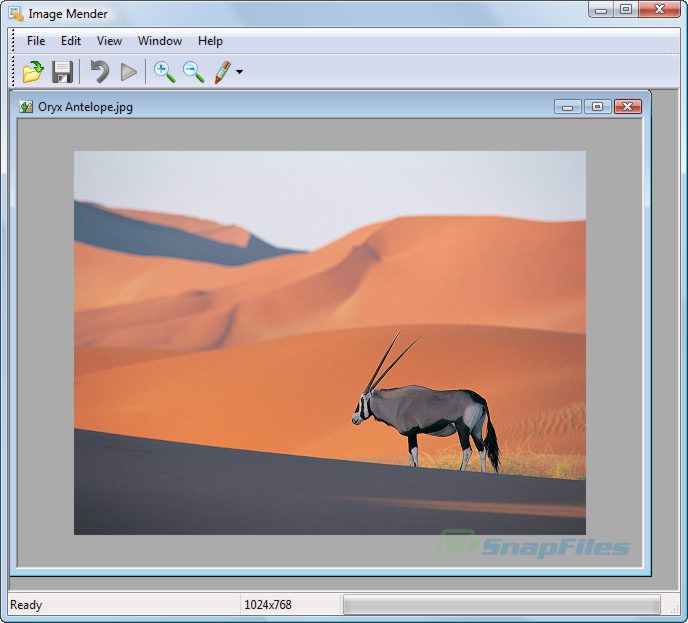Open the Window menu
The image size is (688, 623).
160,41
